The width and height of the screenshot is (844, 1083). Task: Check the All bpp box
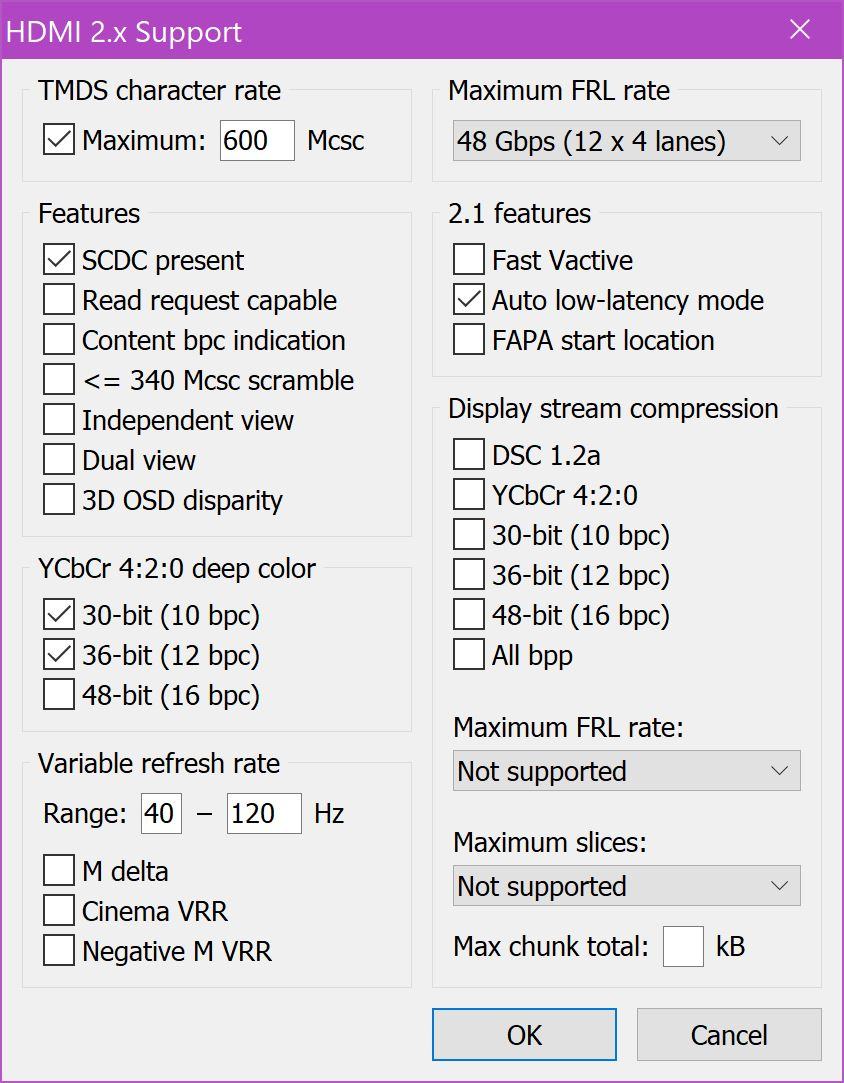[469, 655]
